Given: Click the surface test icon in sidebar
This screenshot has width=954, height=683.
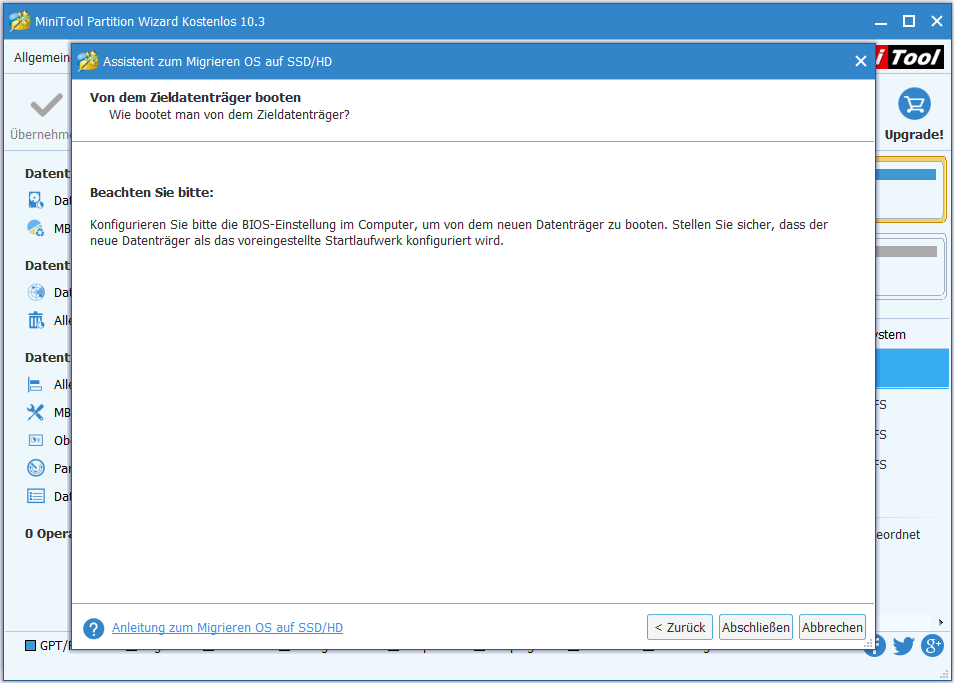Looking at the screenshot, I should pyautogui.click(x=36, y=440).
